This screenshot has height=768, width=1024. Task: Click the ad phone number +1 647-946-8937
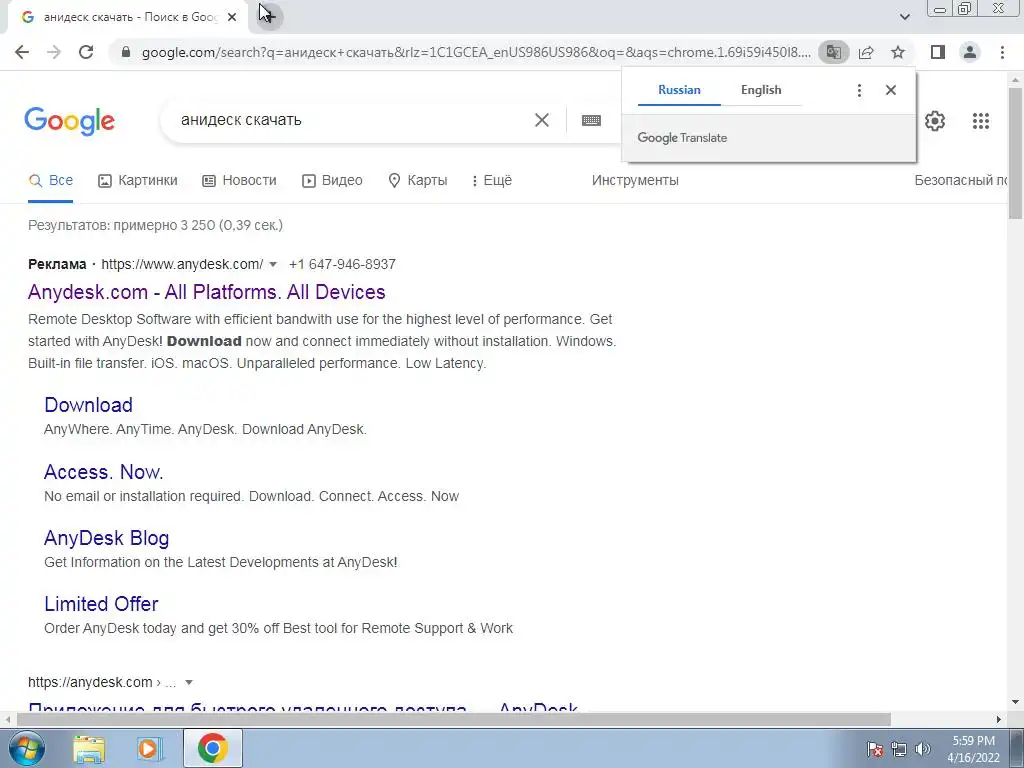[x=342, y=264]
